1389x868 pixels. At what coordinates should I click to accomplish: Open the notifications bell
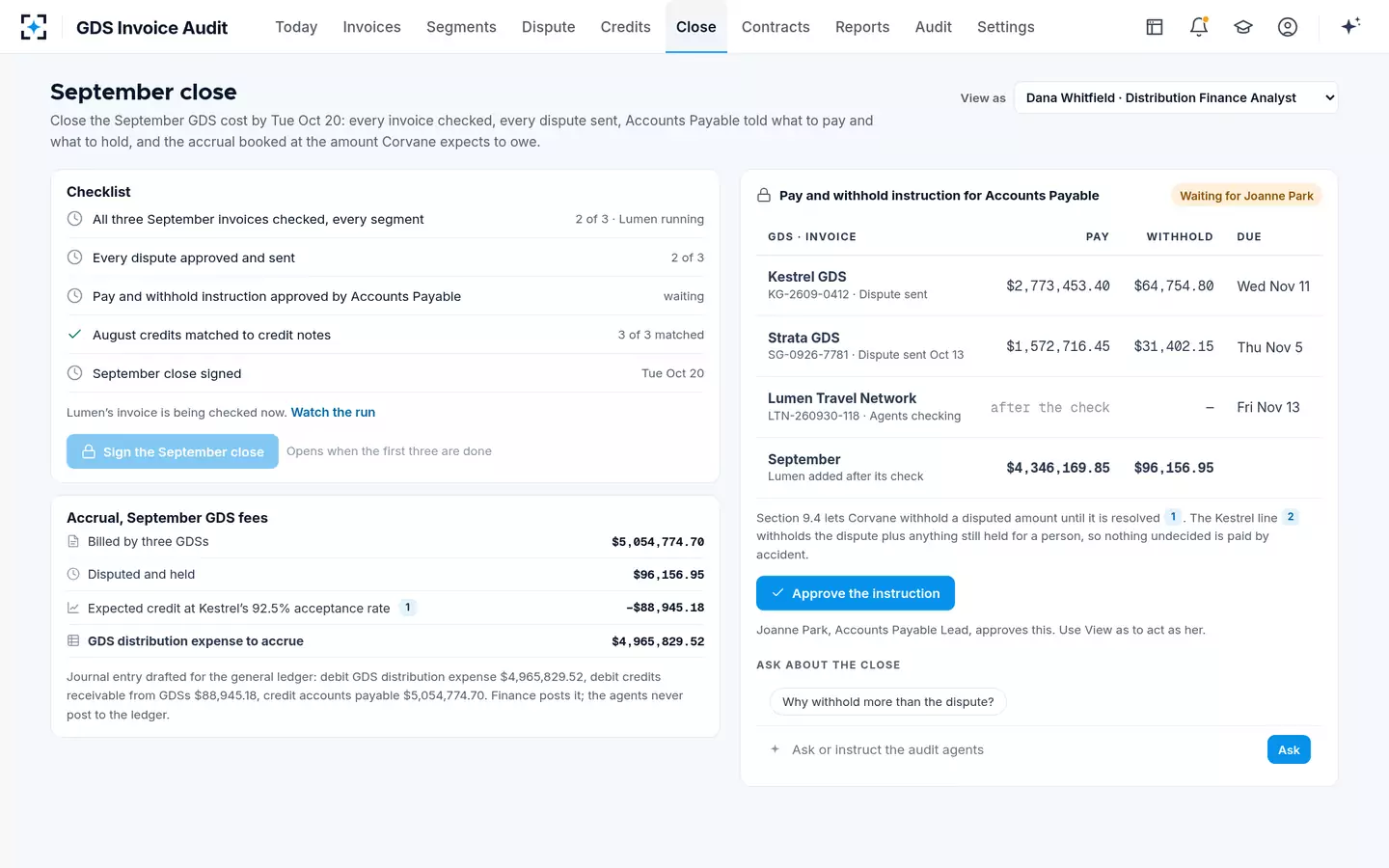1199,27
